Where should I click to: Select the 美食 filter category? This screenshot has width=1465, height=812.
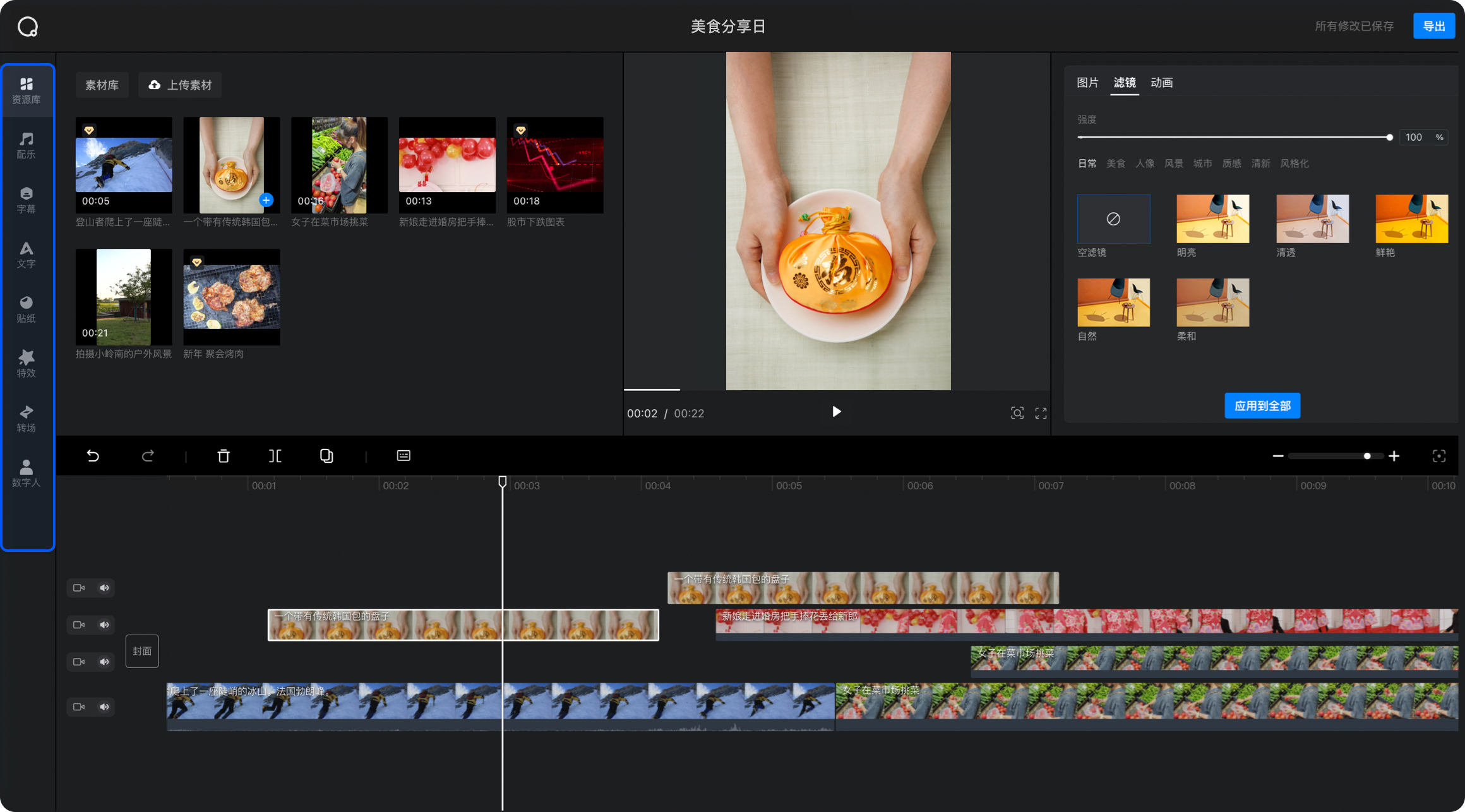coord(1116,164)
